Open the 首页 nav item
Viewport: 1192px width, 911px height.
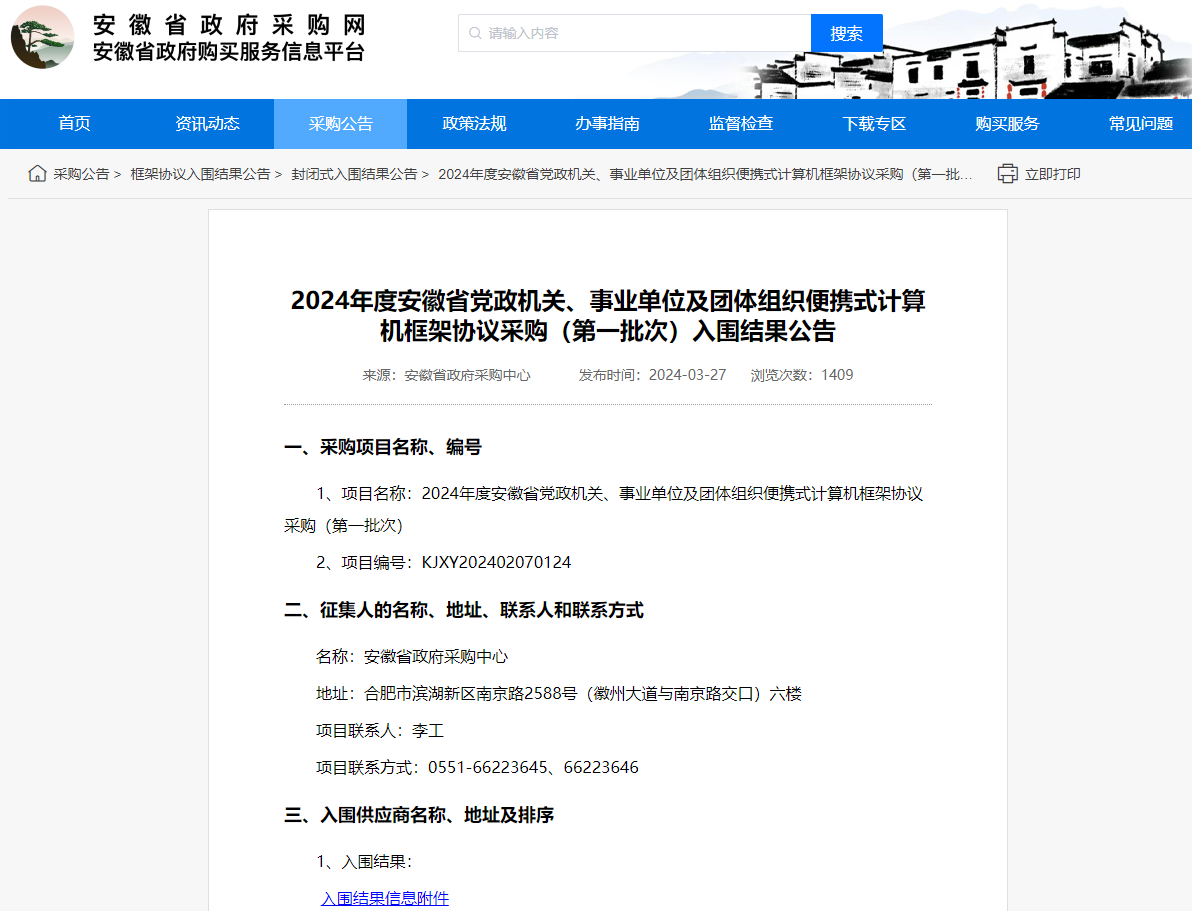(x=74, y=124)
